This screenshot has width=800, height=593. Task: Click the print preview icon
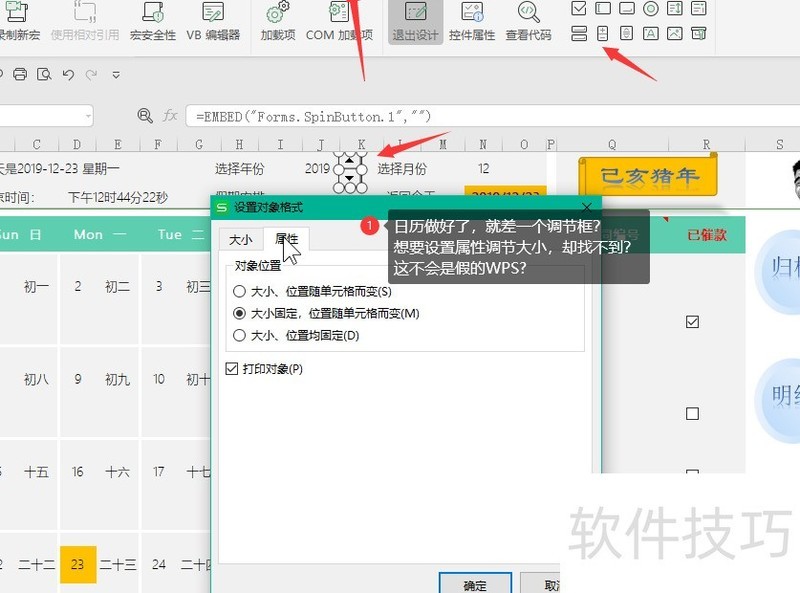[x=44, y=75]
